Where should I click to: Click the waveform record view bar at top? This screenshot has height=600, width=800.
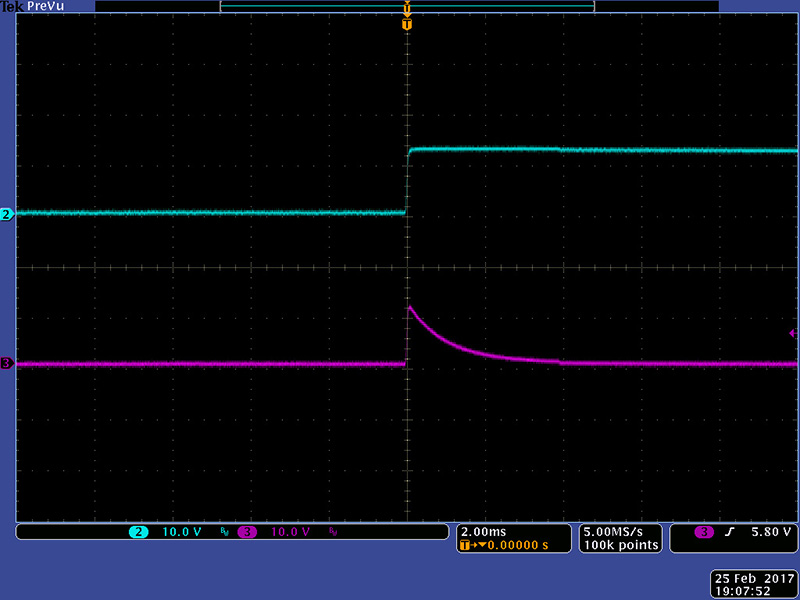[406, 6]
